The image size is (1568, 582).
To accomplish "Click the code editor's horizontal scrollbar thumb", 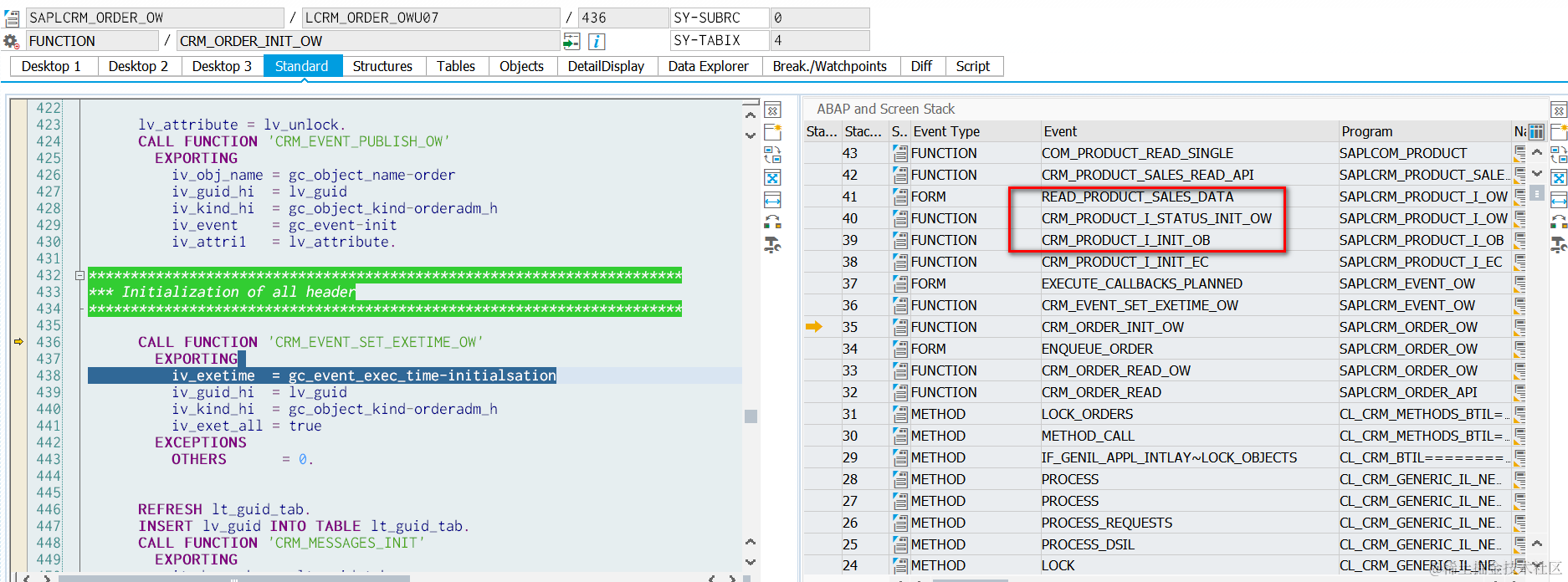I will point(233,578).
